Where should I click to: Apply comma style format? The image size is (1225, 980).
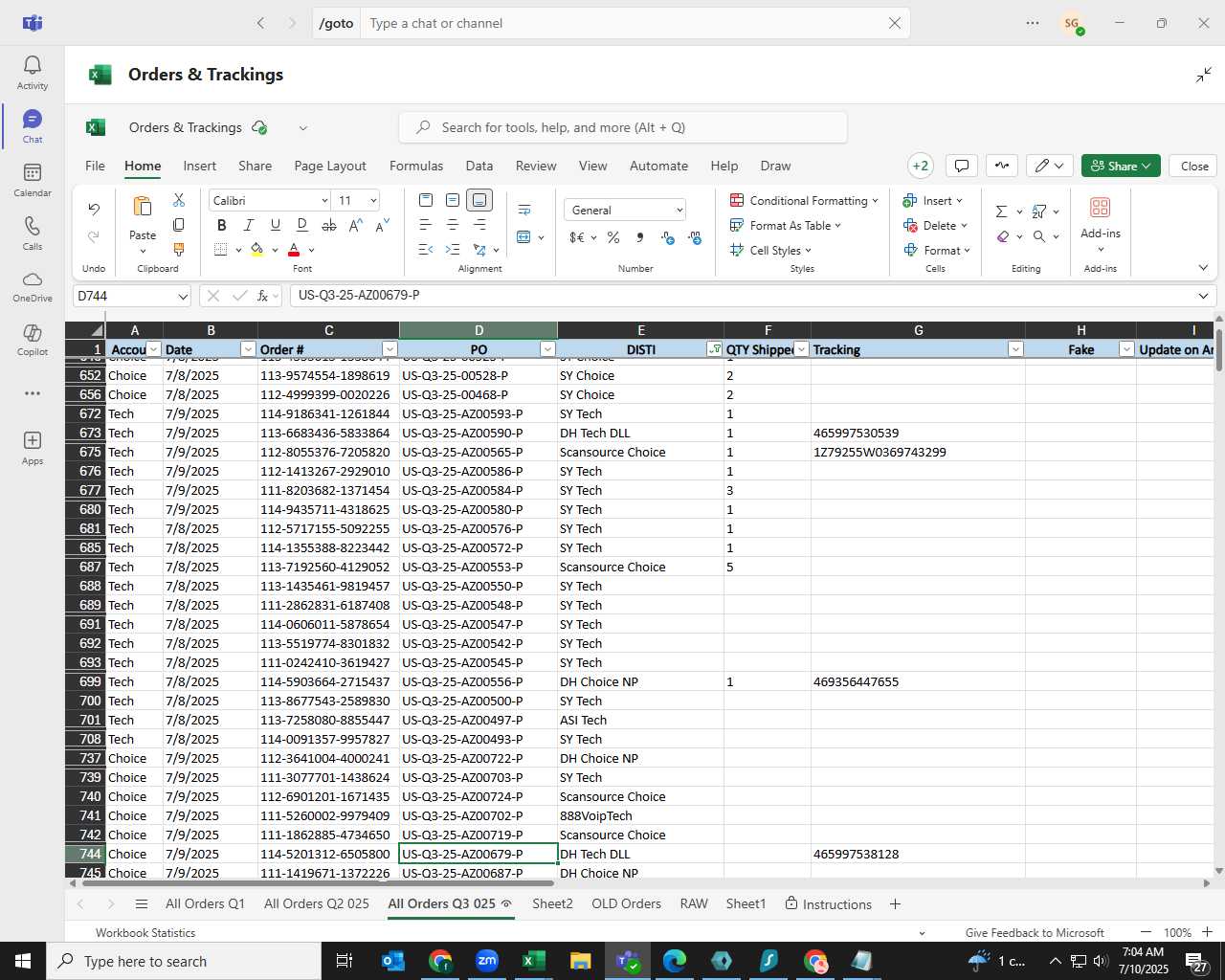click(640, 237)
